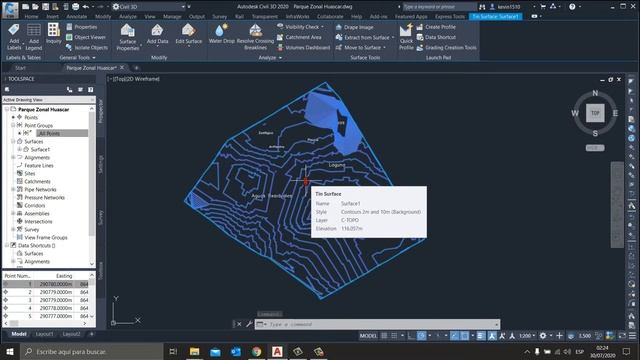Open the Object Viewer
The height and width of the screenshot is (360, 640).
[x=86, y=37]
